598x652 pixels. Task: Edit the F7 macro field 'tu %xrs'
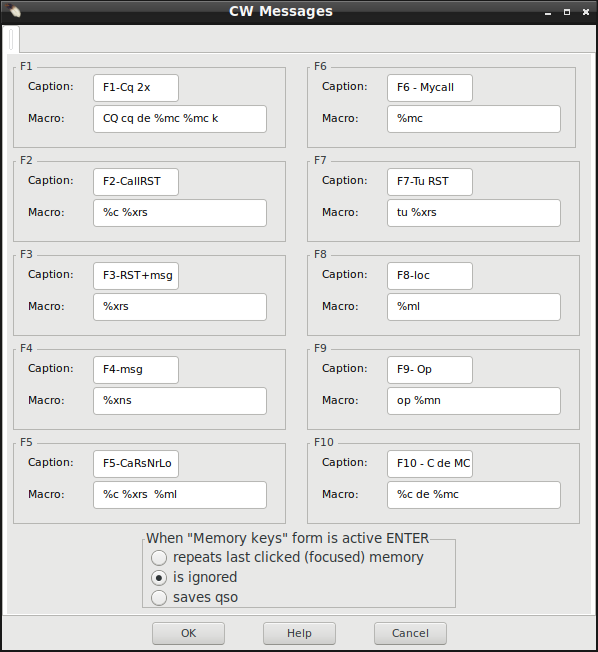tap(474, 213)
